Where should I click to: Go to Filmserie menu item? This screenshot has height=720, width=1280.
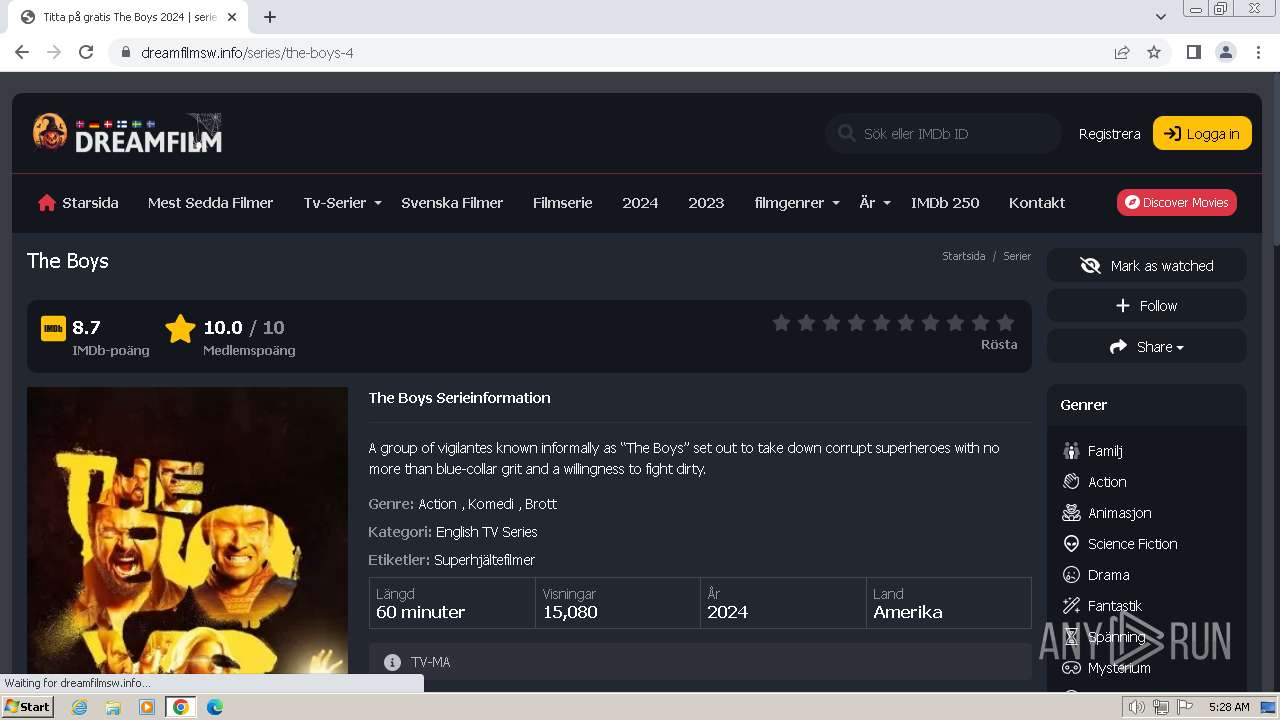[x=562, y=202]
